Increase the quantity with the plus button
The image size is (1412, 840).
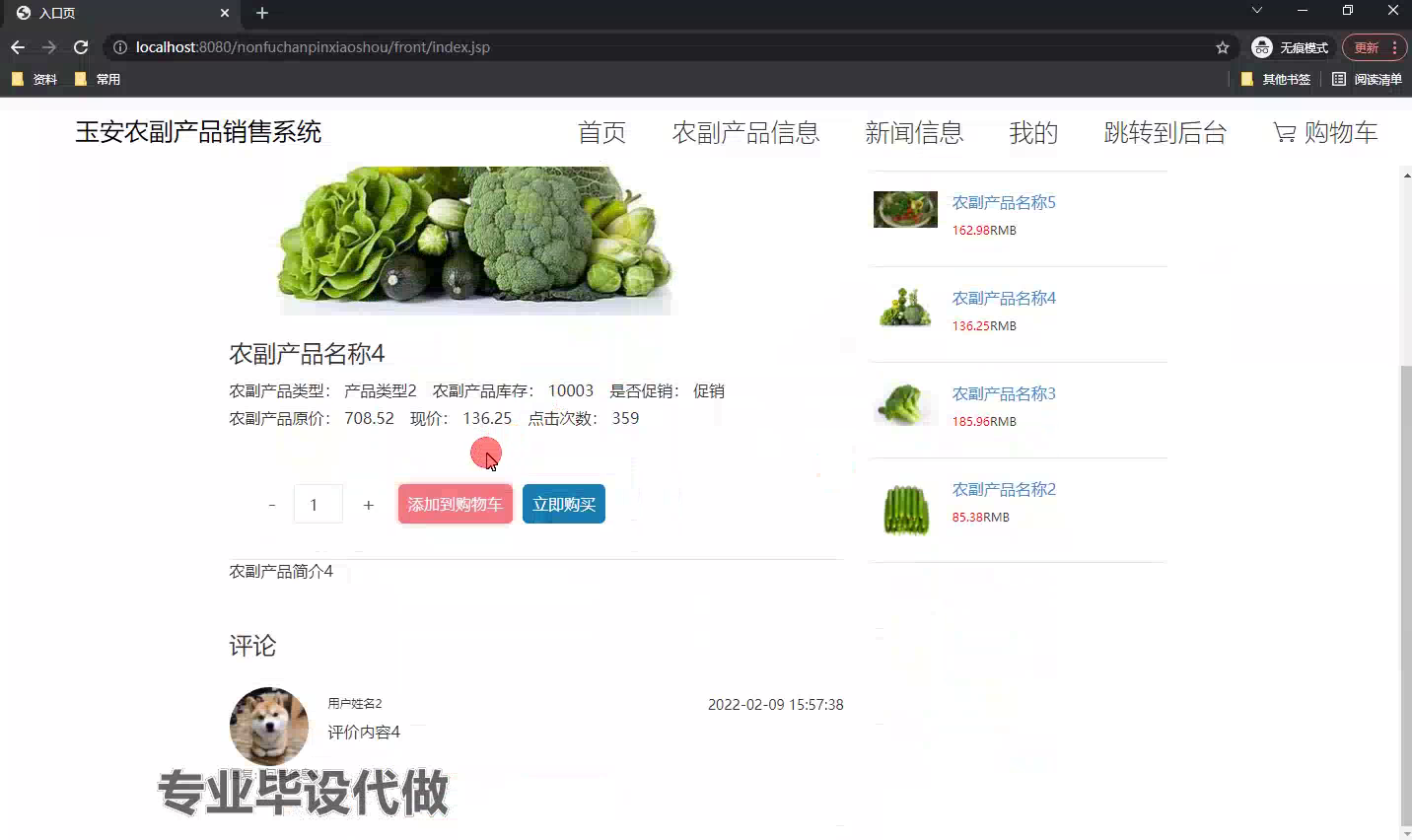(x=368, y=505)
